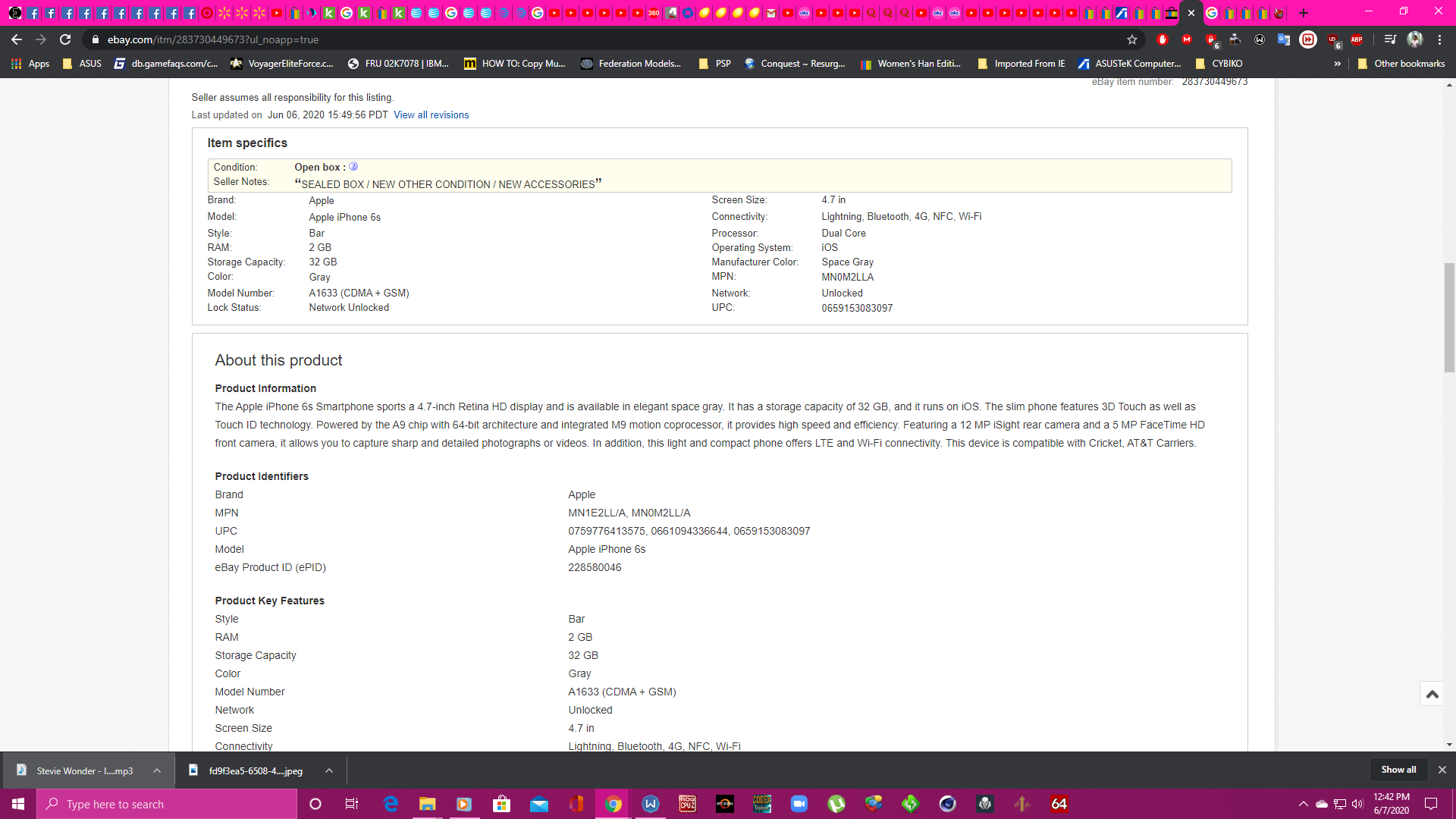Open the FRU 02K7078 IBM bookmark
This screenshot has width=1456, height=819.
pyautogui.click(x=398, y=64)
